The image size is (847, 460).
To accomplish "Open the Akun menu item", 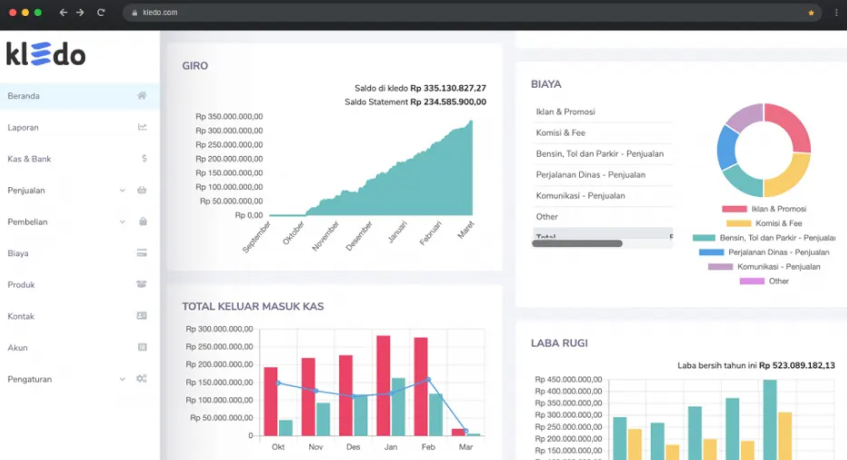I will coord(17,348).
